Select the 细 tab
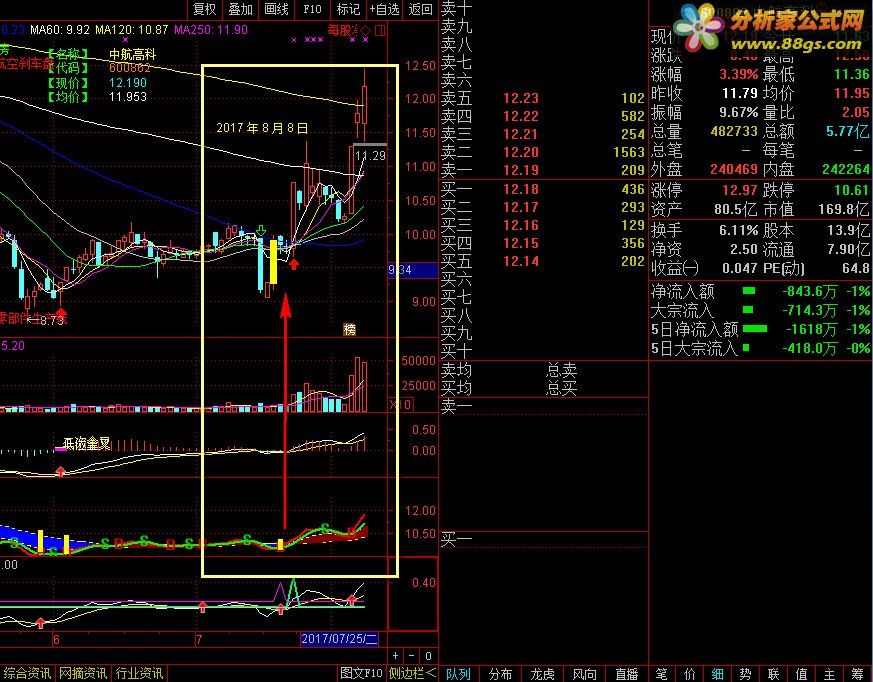873x682 pixels. pyautogui.click(x=717, y=674)
